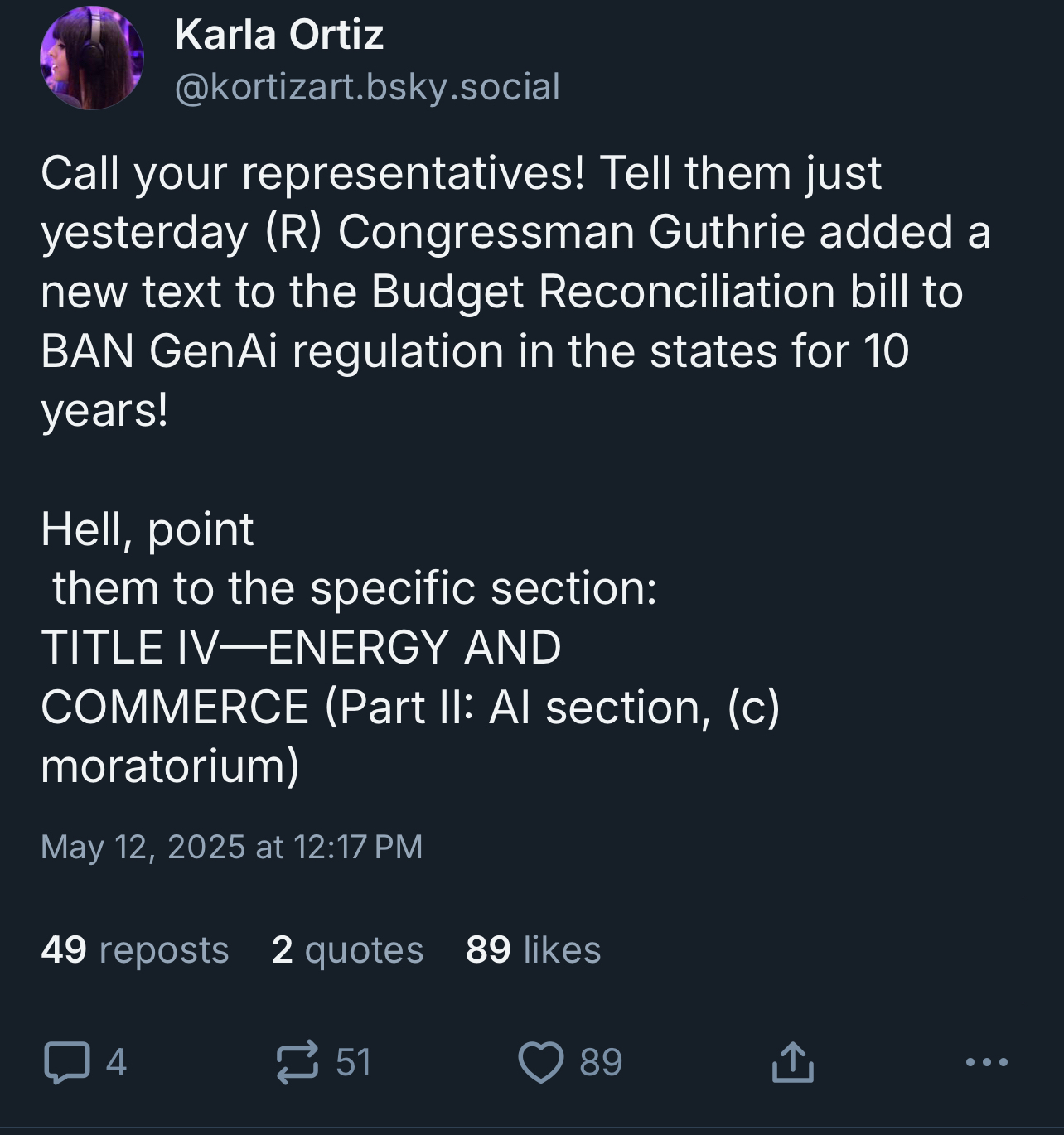Reply to the post via speech bubble icon
The height and width of the screenshot is (1135, 1064).
click(x=66, y=1063)
